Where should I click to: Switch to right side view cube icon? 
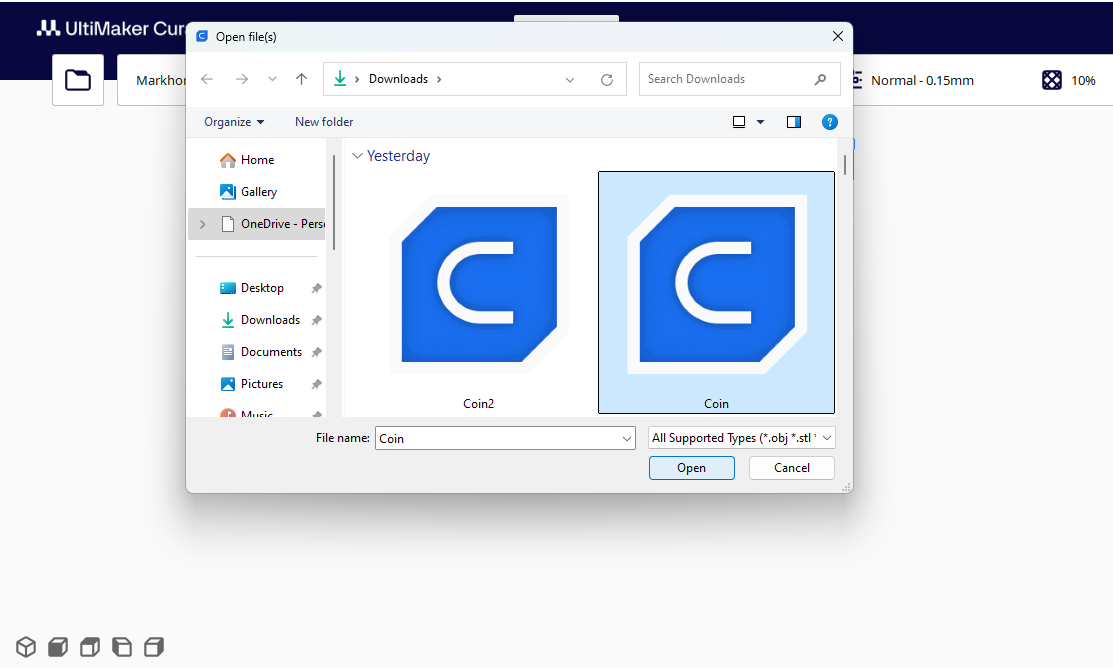pyautogui.click(x=154, y=647)
